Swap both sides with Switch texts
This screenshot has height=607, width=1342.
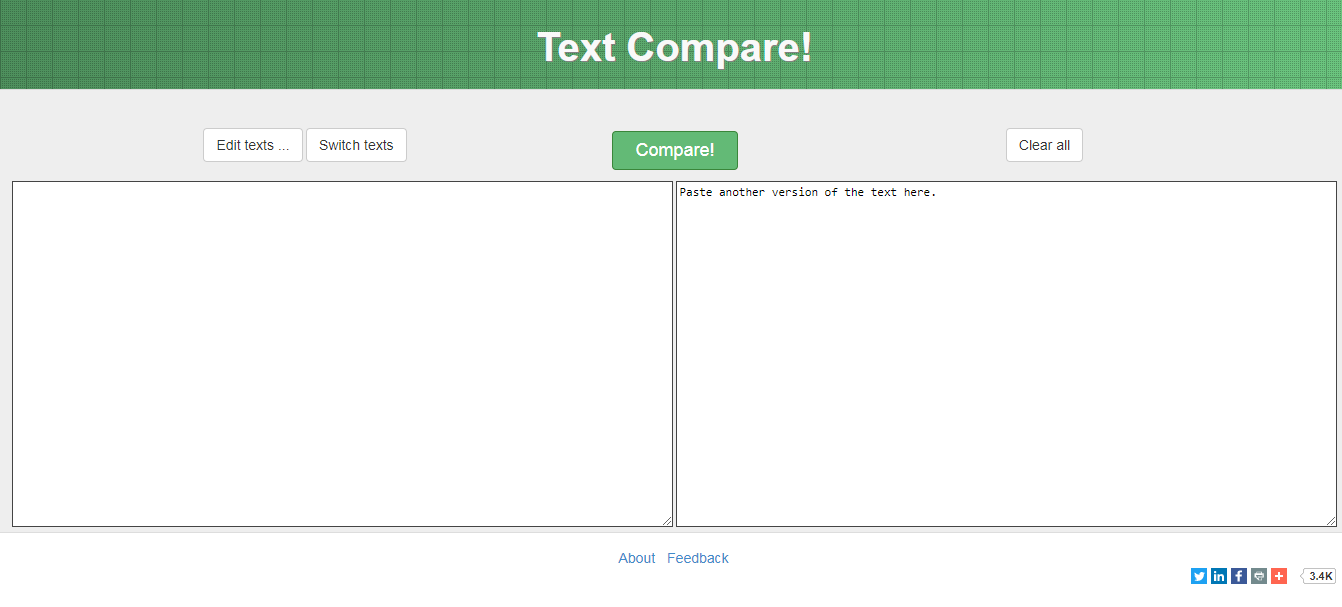pos(356,145)
